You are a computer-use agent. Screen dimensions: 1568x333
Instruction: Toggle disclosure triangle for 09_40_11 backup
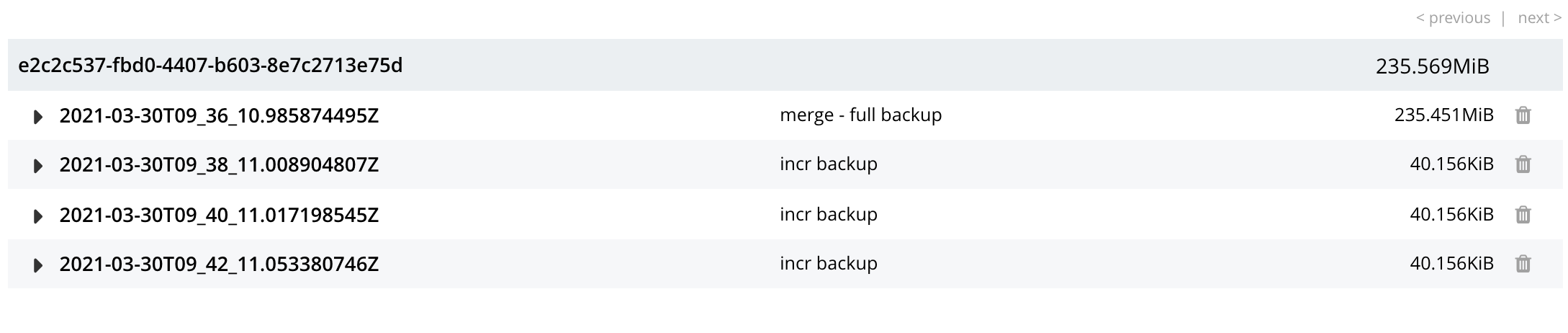click(x=38, y=216)
